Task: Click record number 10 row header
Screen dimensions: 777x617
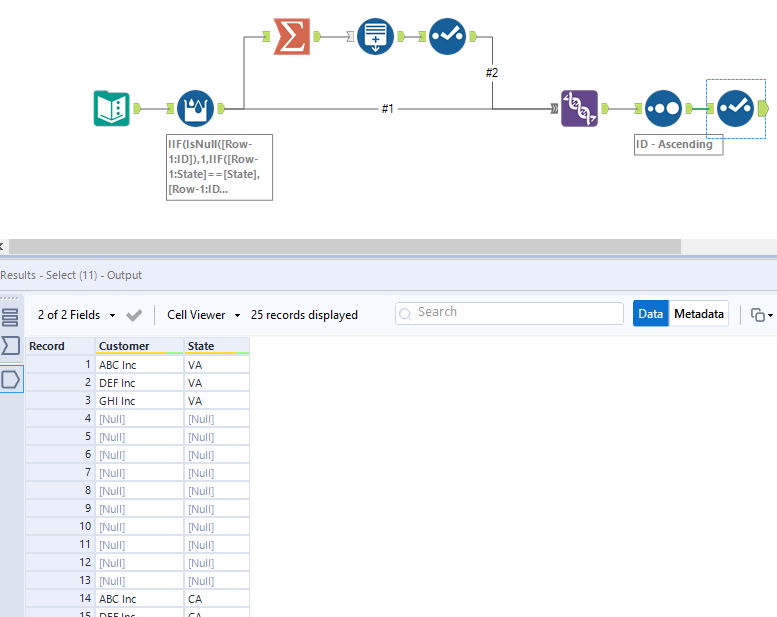Action: 60,526
